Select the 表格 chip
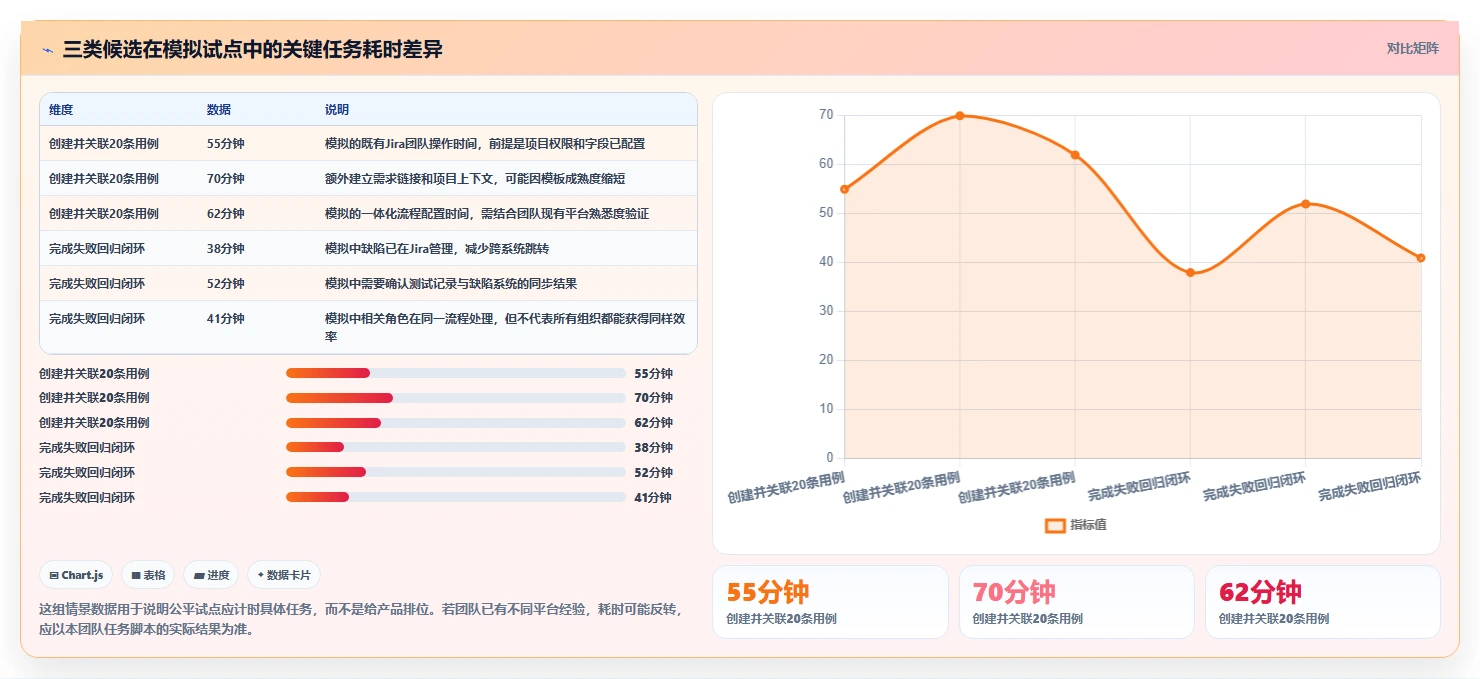The image size is (1480, 679). point(148,575)
